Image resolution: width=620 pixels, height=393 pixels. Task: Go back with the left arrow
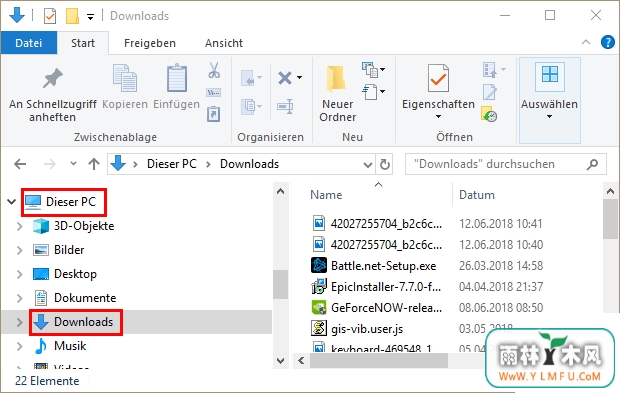pyautogui.click(x=20, y=164)
